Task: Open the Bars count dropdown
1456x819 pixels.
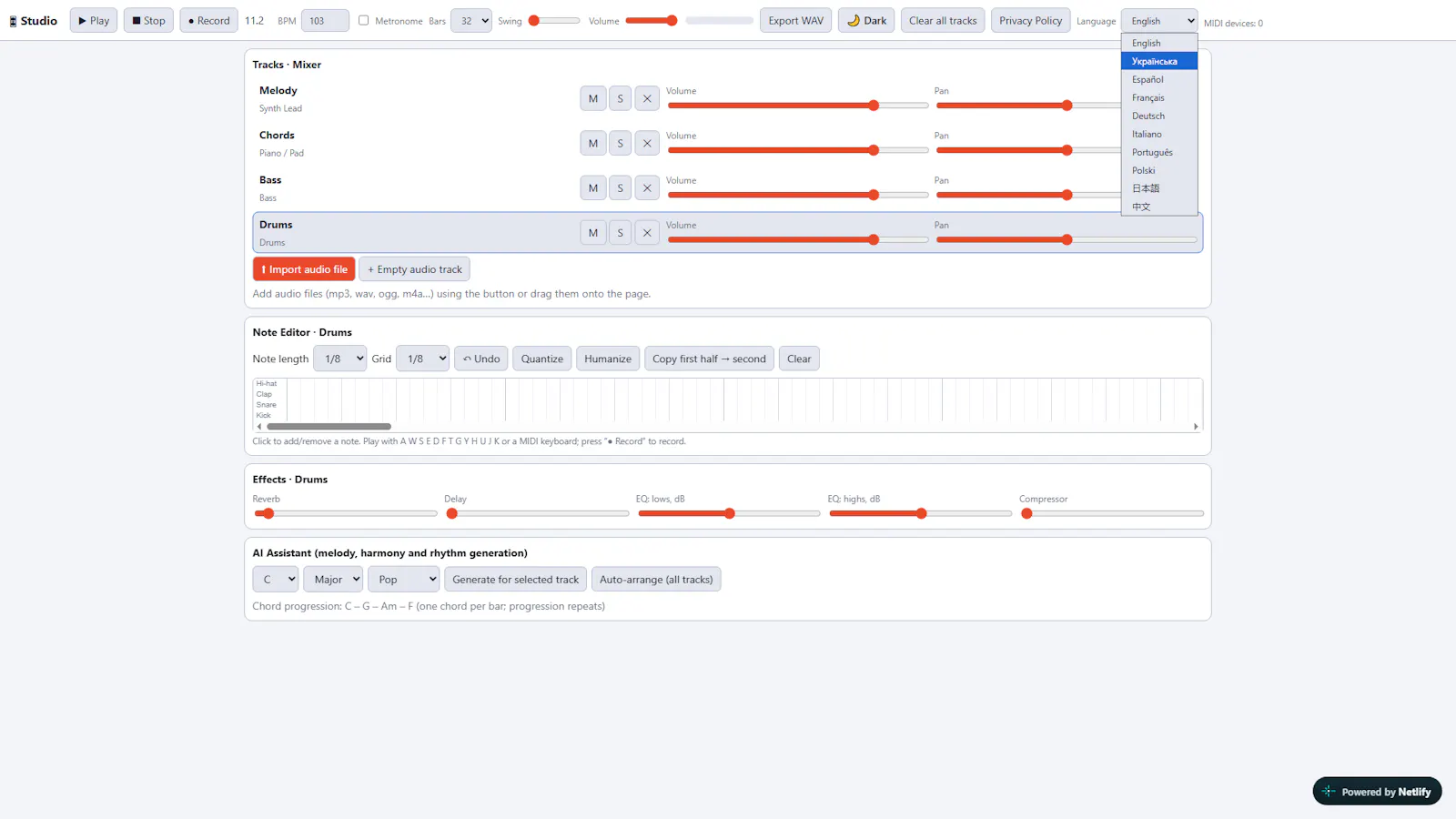Action: pos(471,21)
